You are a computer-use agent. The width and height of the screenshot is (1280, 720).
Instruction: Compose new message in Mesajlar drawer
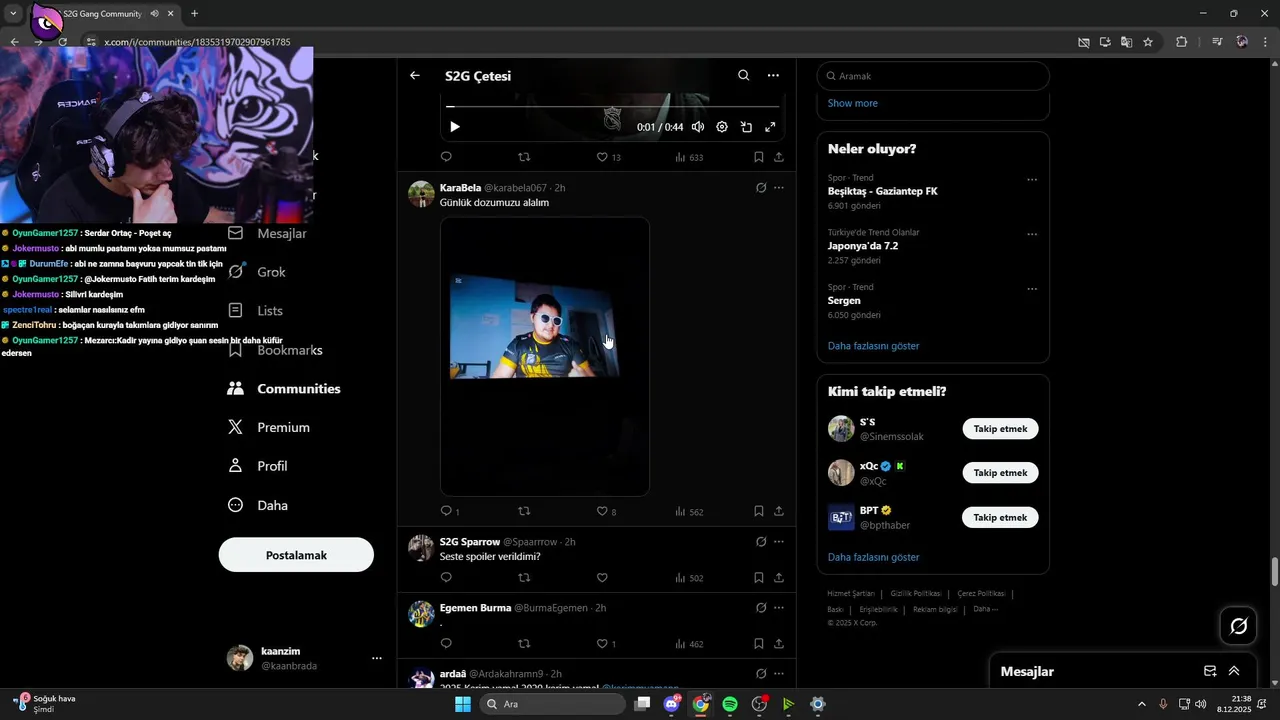click(x=1210, y=672)
